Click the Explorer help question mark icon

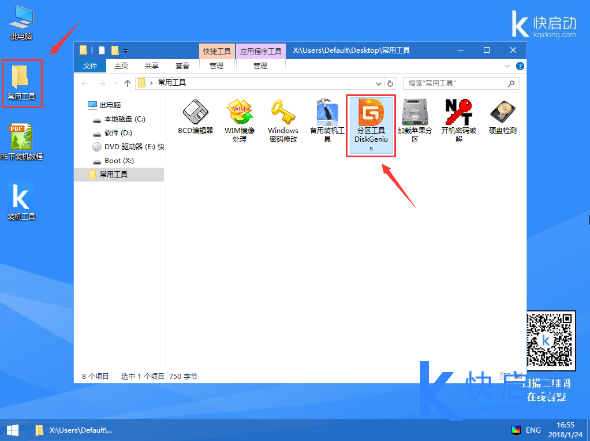[520, 66]
